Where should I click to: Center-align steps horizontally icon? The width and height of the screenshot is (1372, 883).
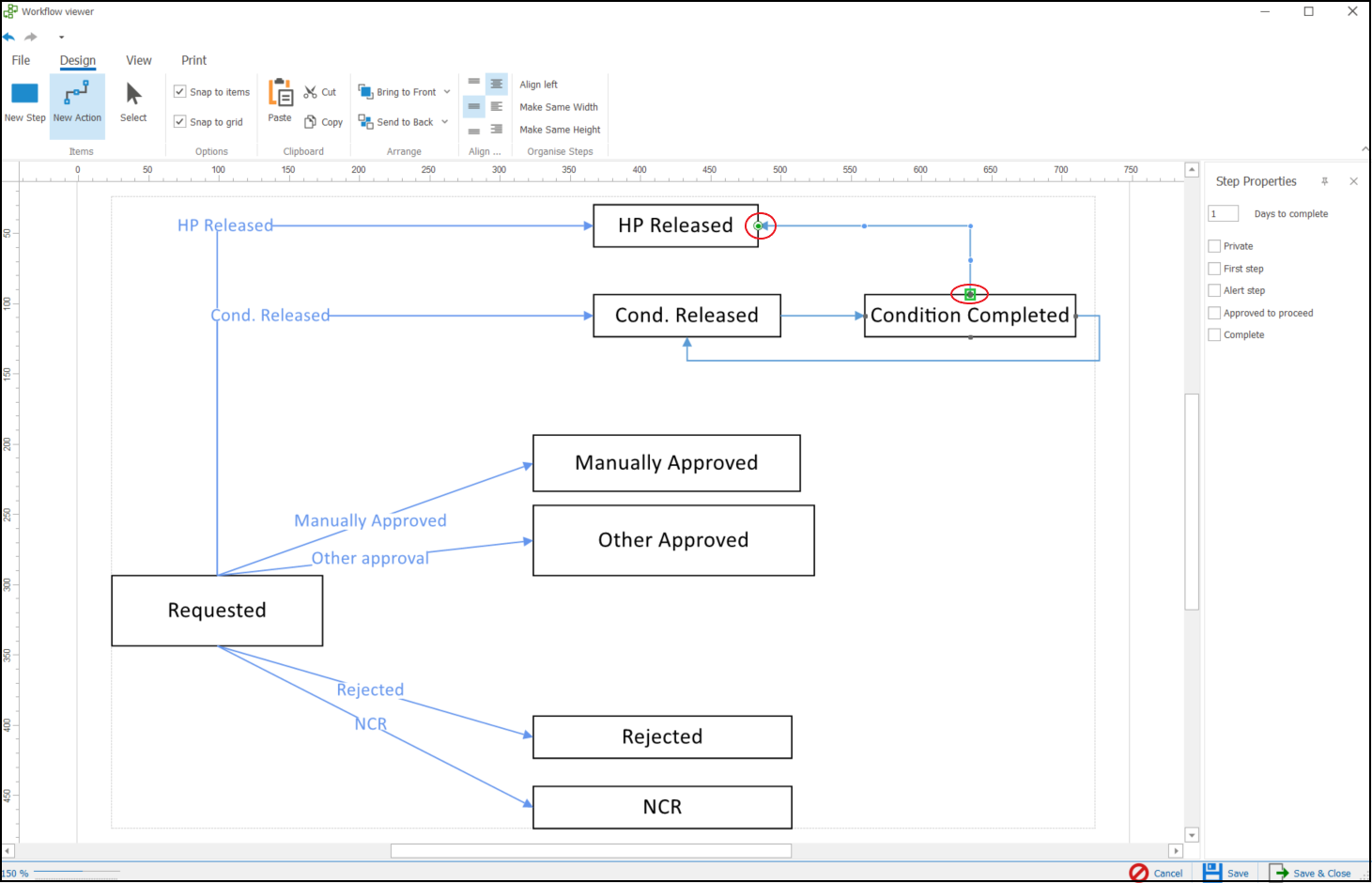click(497, 84)
